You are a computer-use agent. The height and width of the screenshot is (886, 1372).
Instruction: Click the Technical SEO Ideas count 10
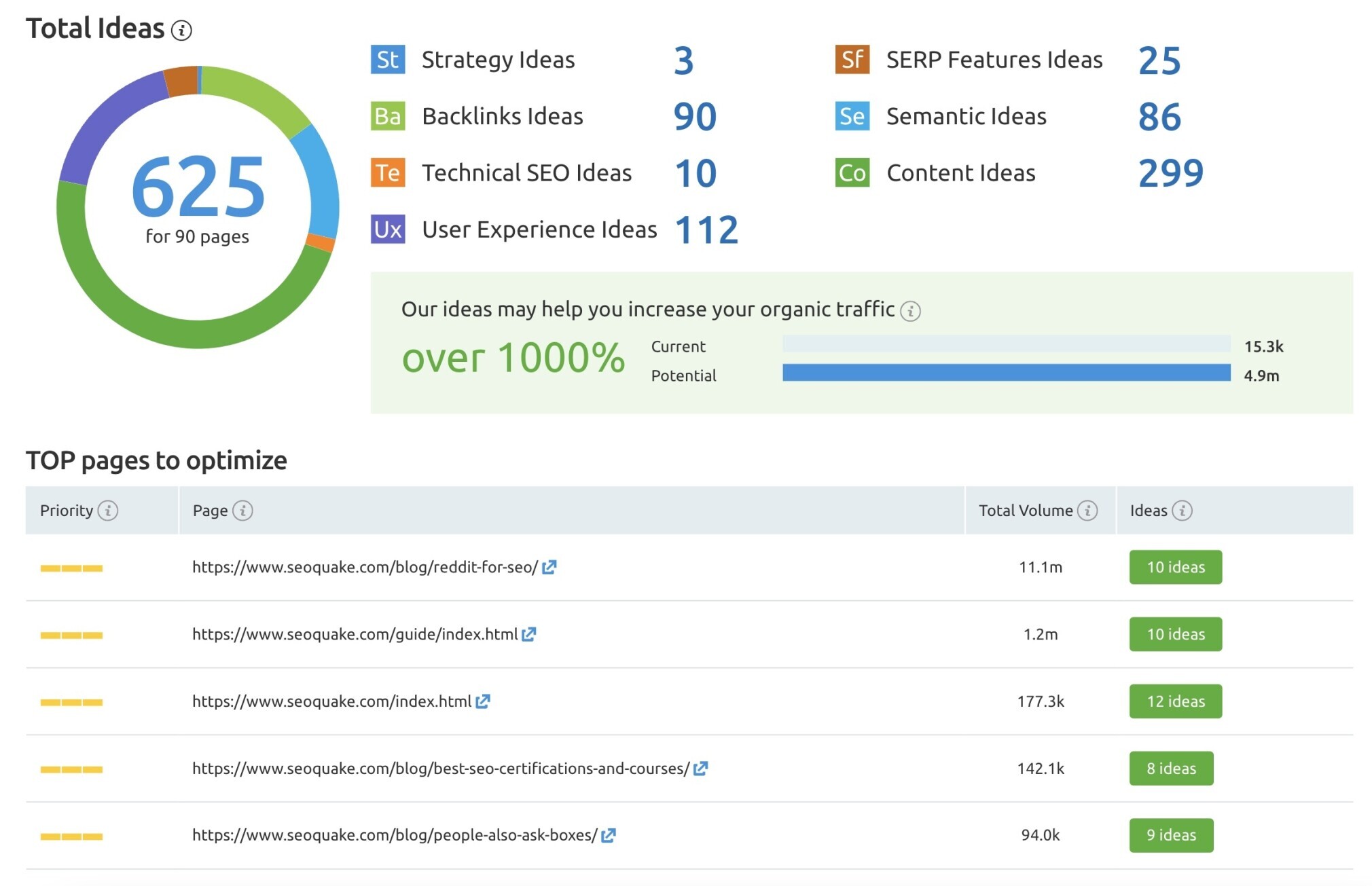(x=696, y=174)
